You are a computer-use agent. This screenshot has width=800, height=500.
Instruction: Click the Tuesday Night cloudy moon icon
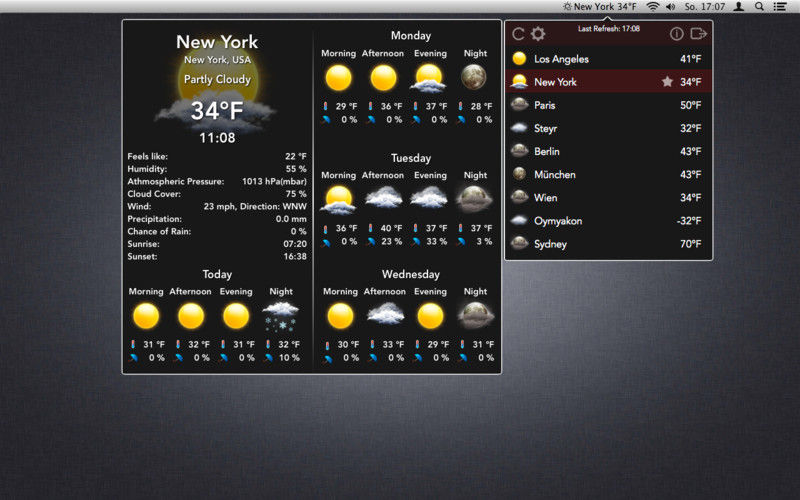point(474,198)
